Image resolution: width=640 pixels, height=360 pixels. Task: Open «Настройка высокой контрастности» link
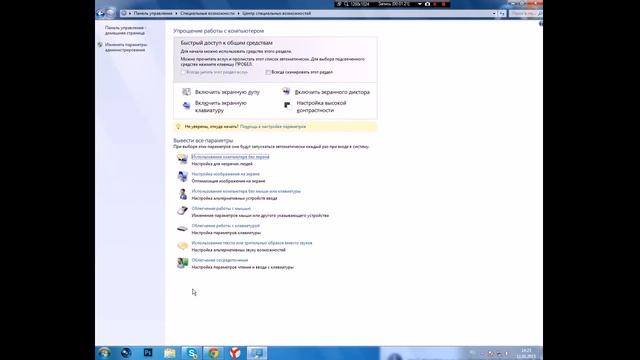(x=321, y=107)
